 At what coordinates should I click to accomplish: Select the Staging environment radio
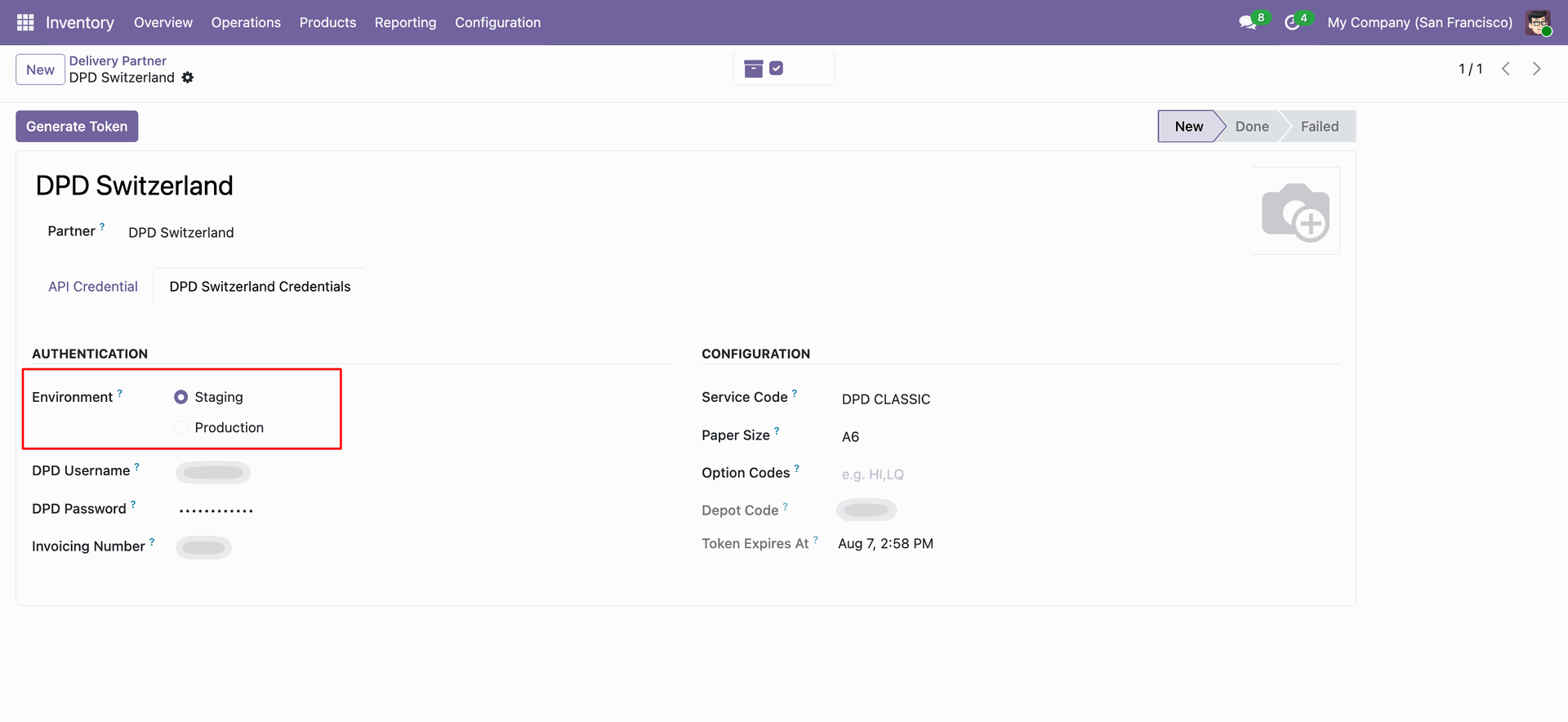[181, 397]
